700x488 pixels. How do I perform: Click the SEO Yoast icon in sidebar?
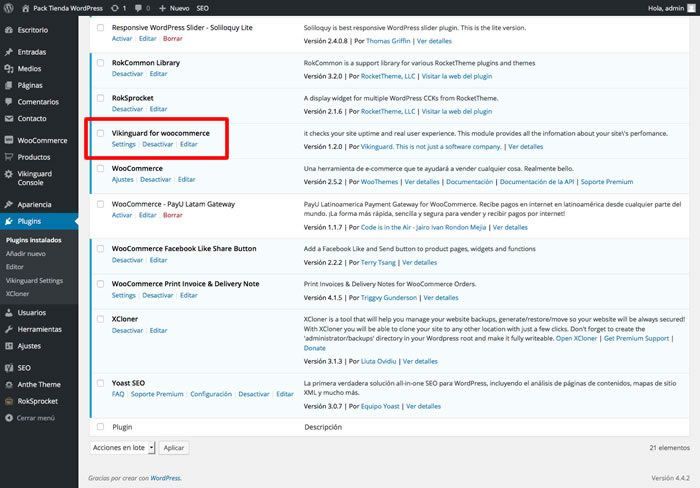[x=9, y=368]
